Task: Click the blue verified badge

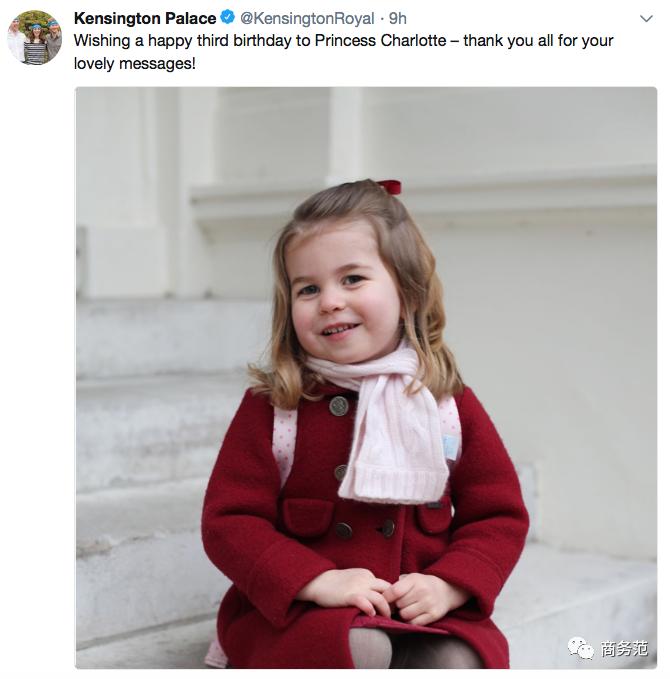Action: point(228,18)
